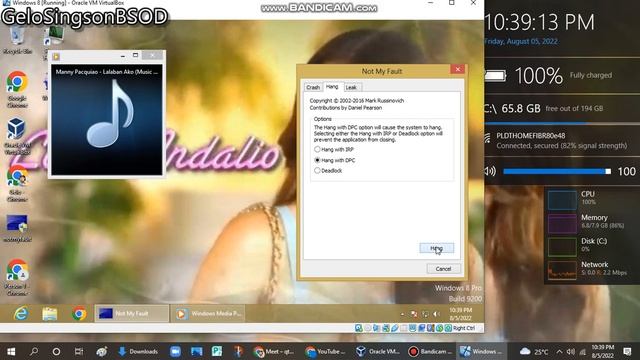Screen dimensions: 640x360
Task: Switch to the Leak tab in Not My Fault
Action: point(351,87)
